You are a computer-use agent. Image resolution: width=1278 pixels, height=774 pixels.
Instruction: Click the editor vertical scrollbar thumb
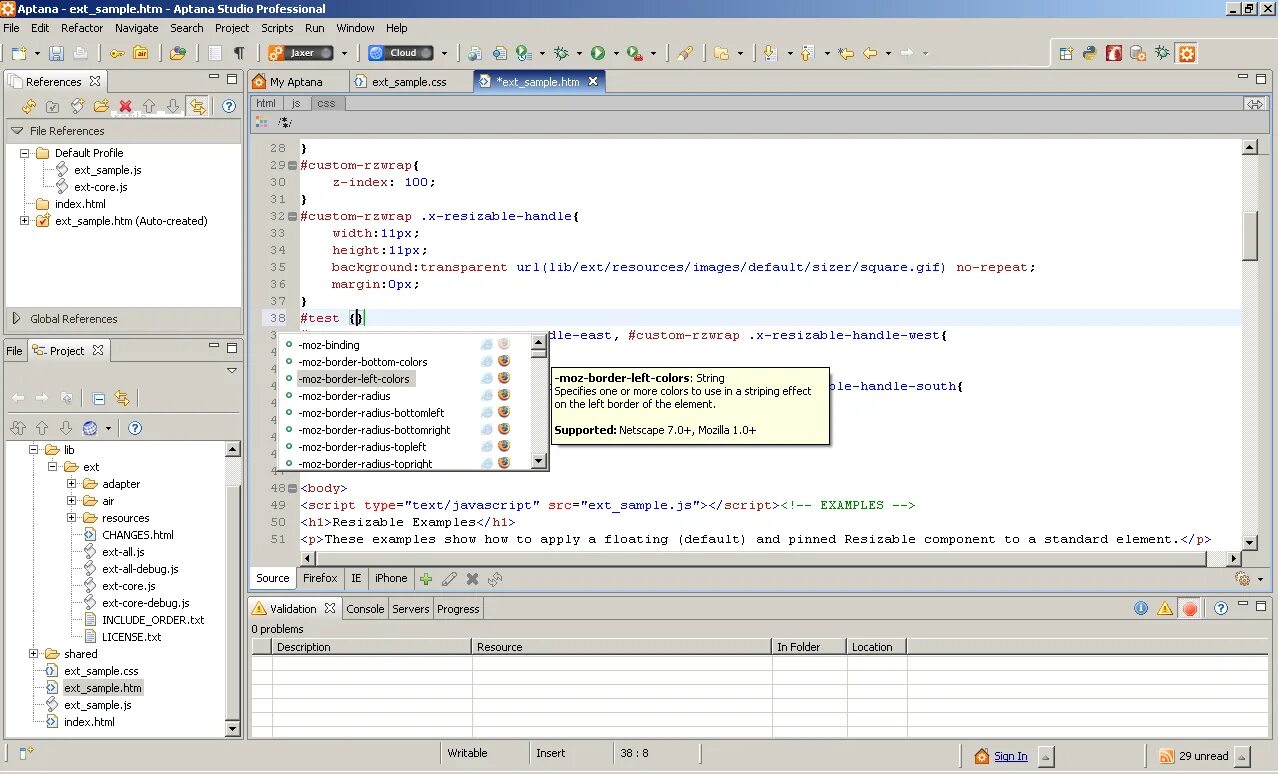click(x=1249, y=236)
